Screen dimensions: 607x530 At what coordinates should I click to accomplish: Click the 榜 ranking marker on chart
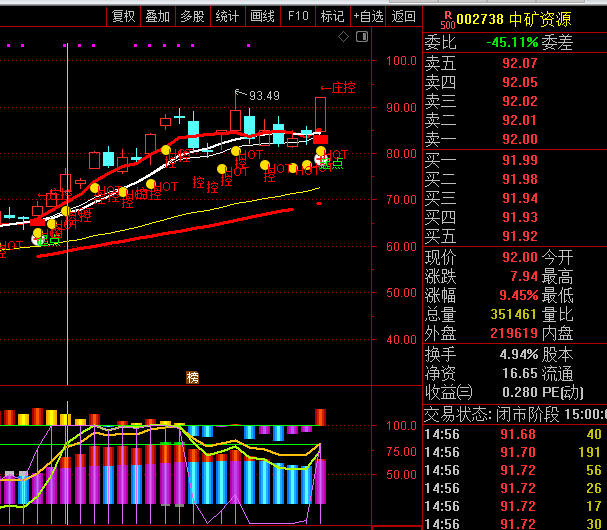pyautogui.click(x=192, y=377)
